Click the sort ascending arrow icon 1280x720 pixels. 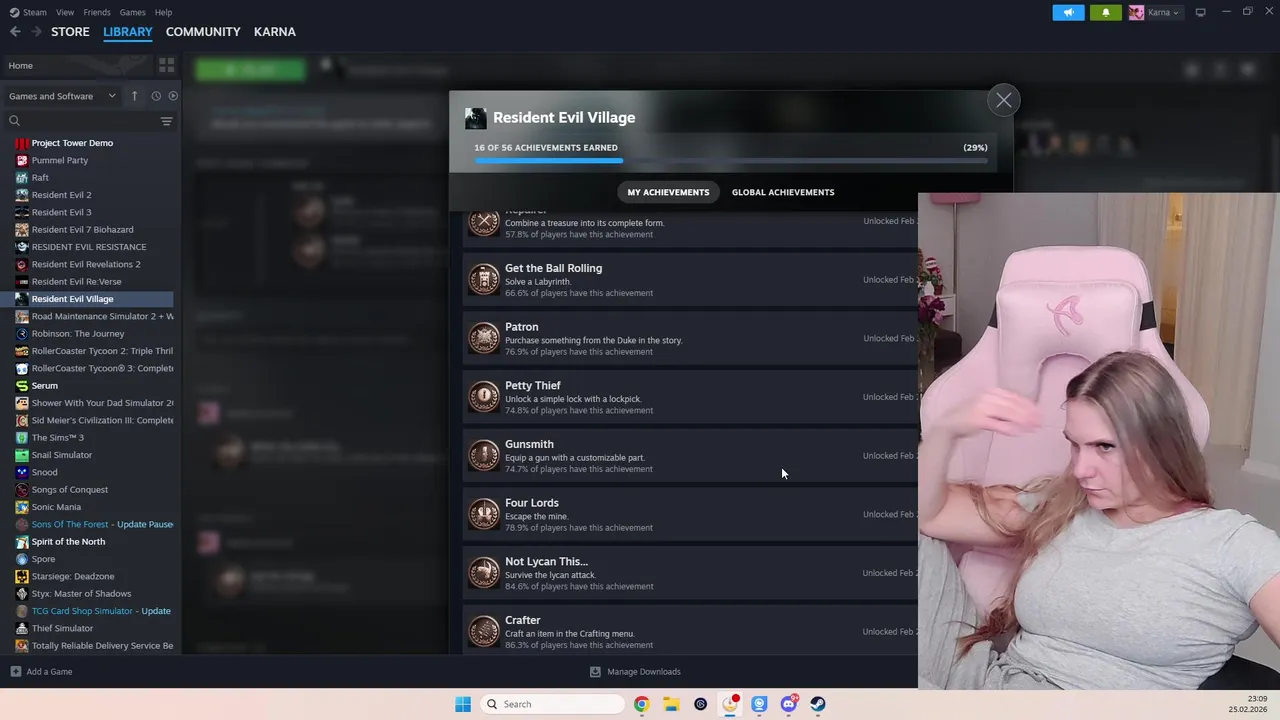[x=134, y=96]
